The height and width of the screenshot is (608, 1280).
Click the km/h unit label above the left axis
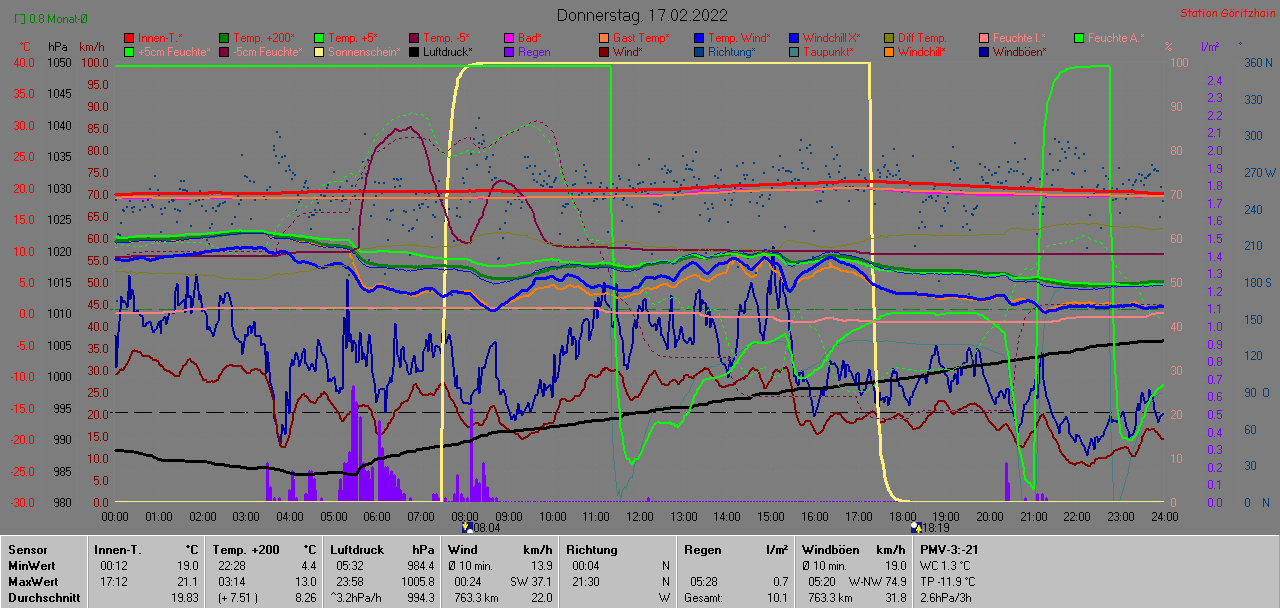[92, 47]
